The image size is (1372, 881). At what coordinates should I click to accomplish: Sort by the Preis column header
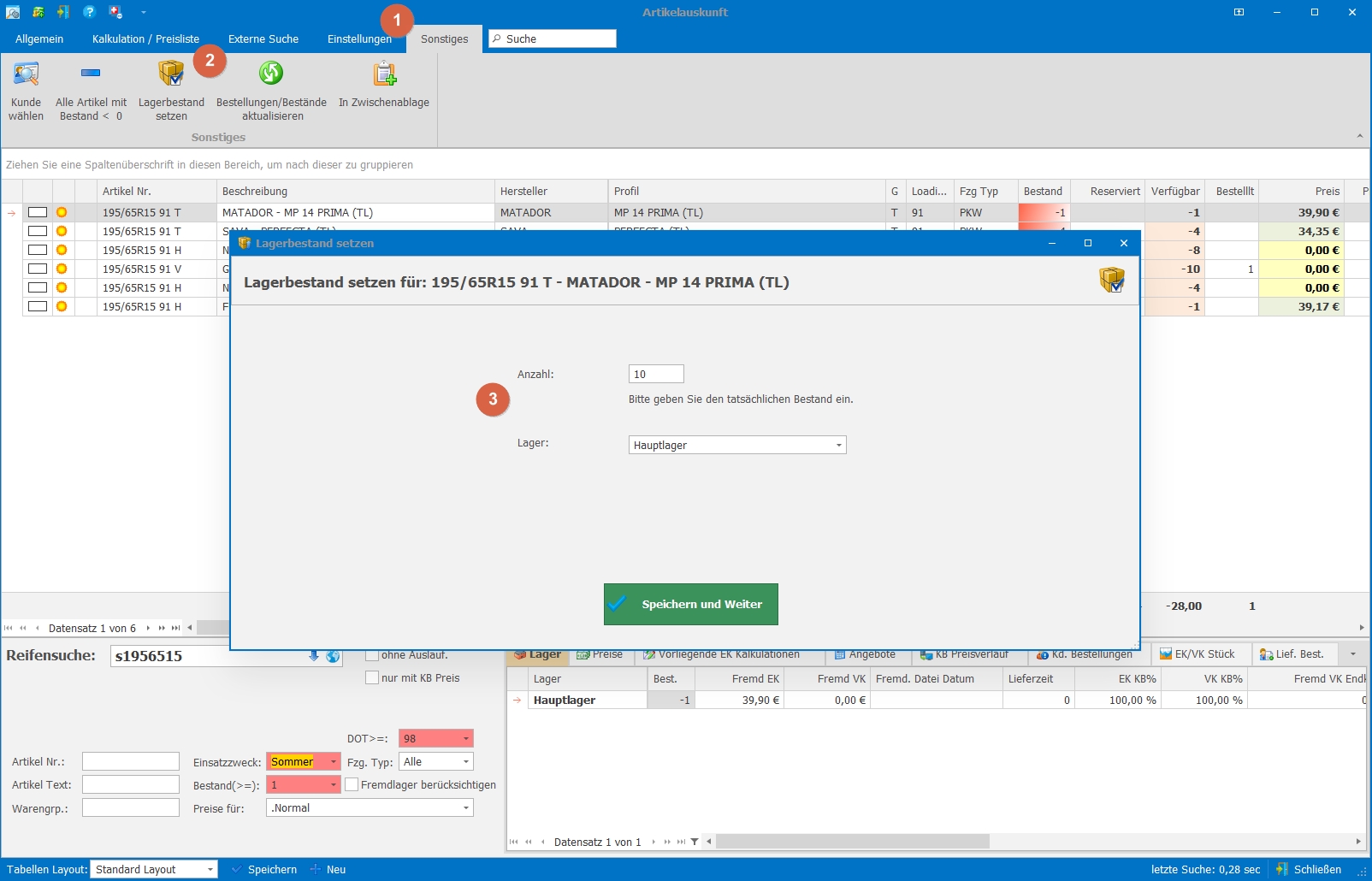point(1301,191)
